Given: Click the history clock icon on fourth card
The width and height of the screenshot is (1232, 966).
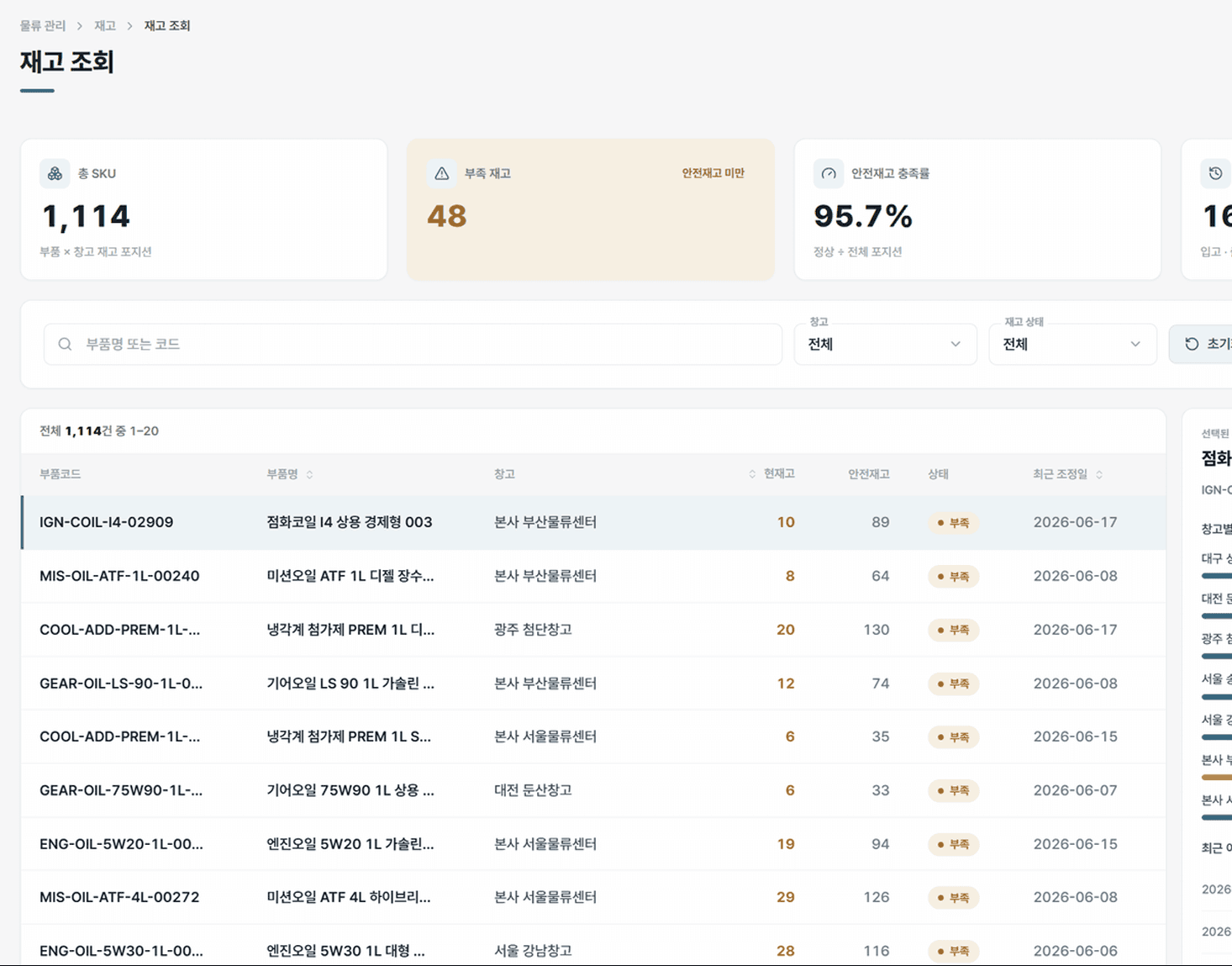Looking at the screenshot, I should tap(1215, 173).
